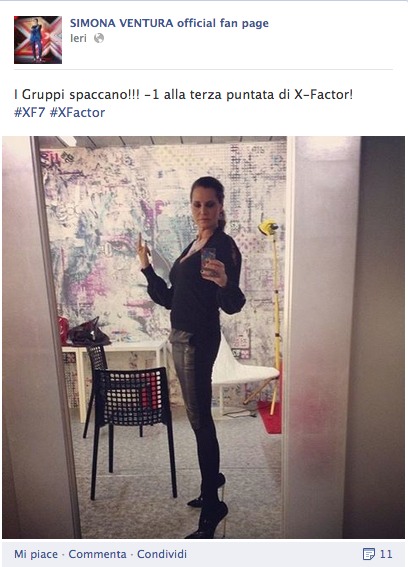Open the X-Factor profile picture thumbnail

click(38, 40)
